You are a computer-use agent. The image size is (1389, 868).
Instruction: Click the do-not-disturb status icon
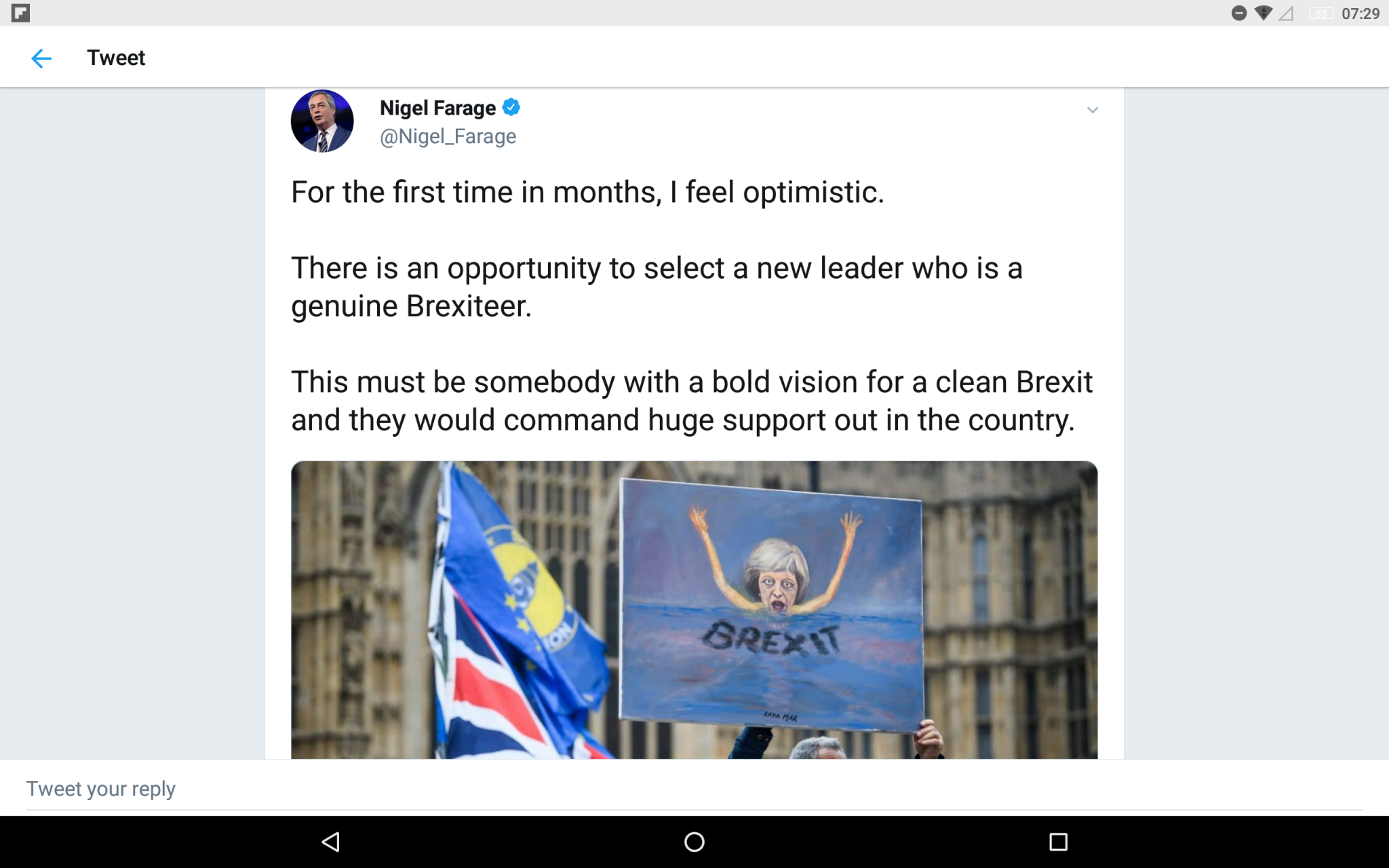(1240, 13)
